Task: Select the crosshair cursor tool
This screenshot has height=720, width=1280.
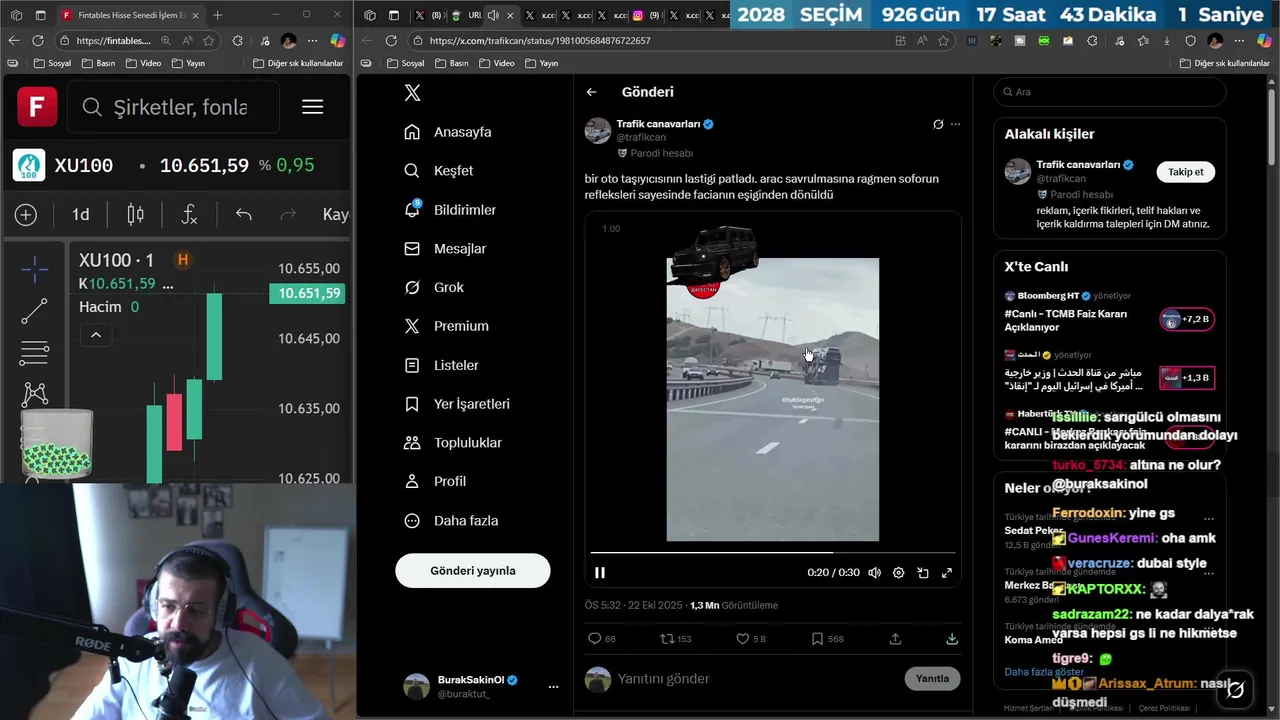Action: click(35, 268)
